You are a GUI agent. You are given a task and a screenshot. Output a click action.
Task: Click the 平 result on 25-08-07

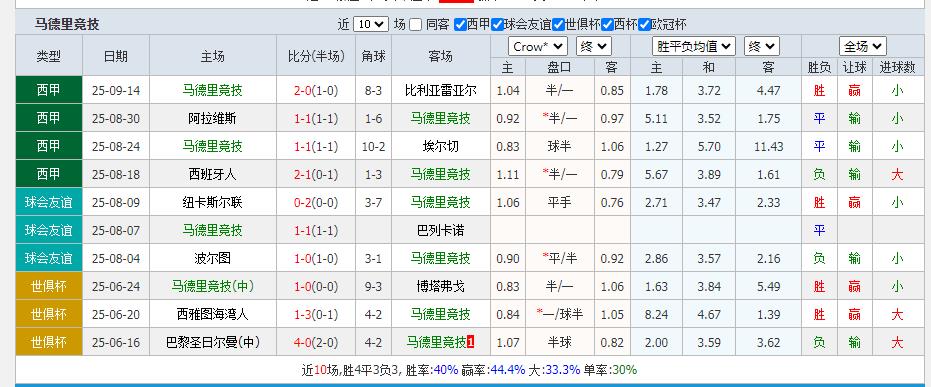[819, 230]
